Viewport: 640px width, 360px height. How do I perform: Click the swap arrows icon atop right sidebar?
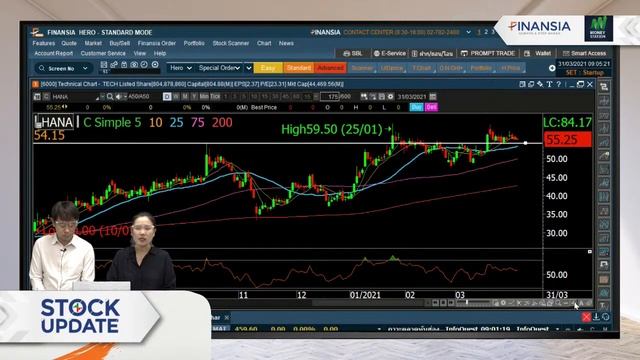click(x=604, y=87)
